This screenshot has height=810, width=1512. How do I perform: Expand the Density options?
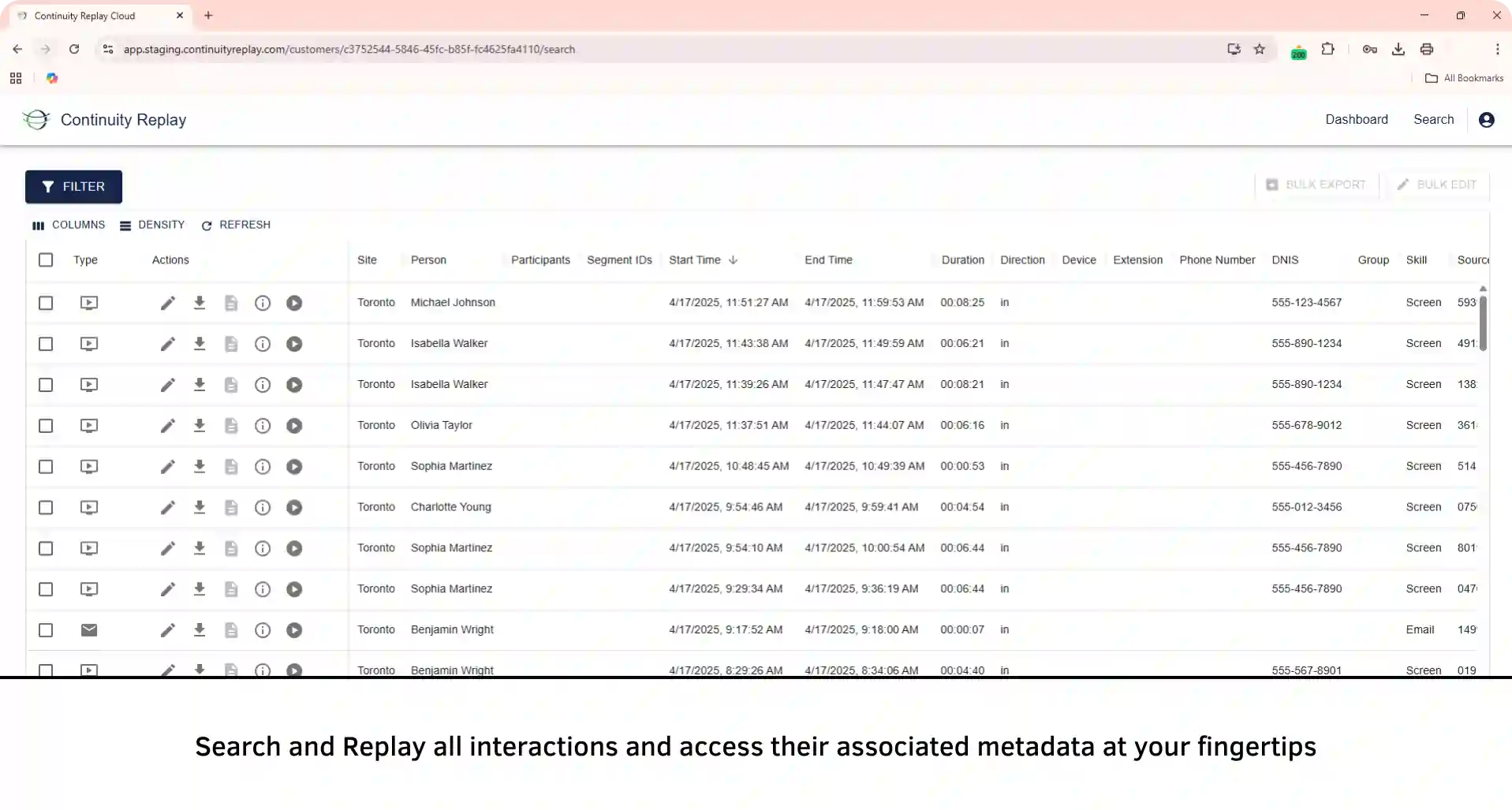point(152,225)
